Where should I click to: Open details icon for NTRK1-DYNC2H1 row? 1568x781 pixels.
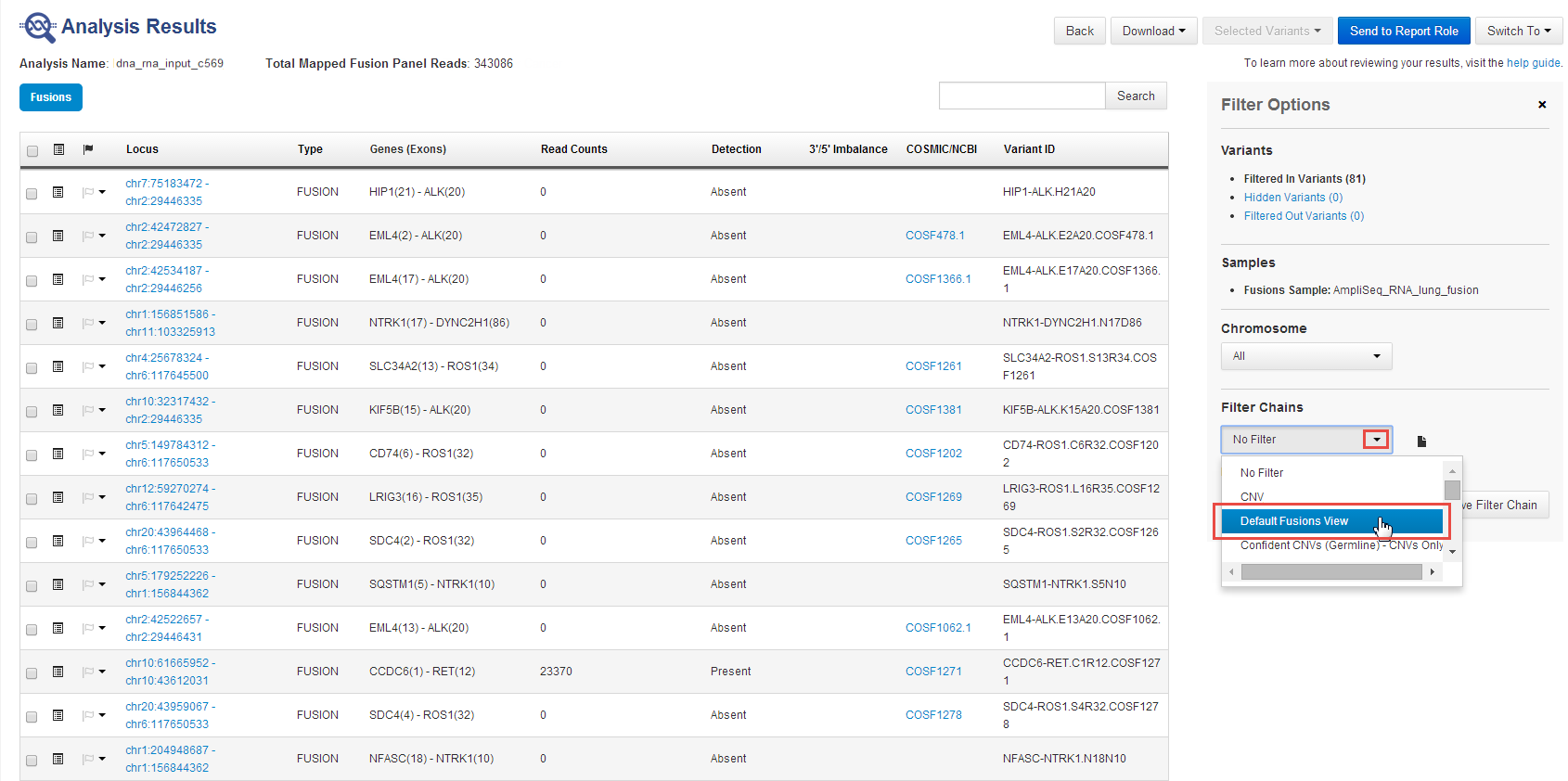coord(58,323)
